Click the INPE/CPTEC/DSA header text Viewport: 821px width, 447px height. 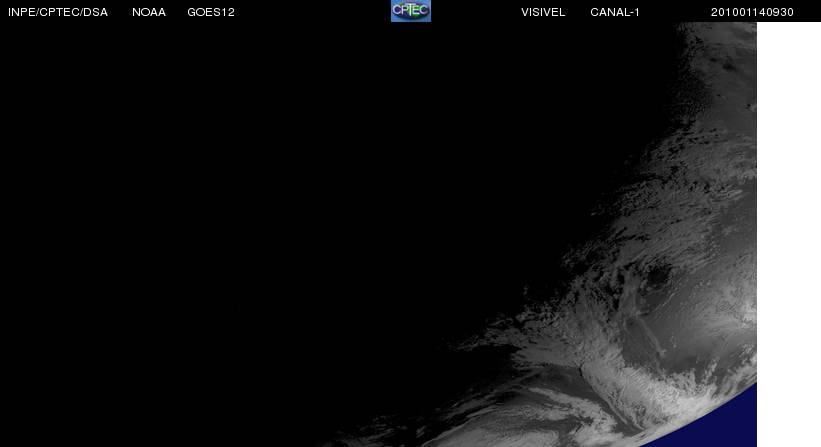(58, 12)
